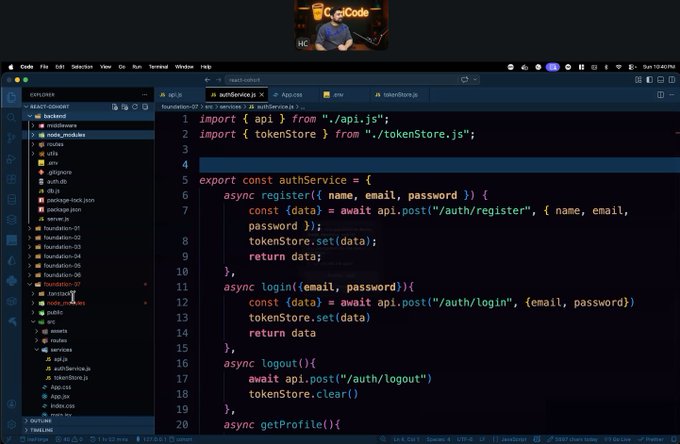This screenshot has height=444, width=680.
Task: Expand the OUTLINE section
Action: pyautogui.click(x=88, y=421)
